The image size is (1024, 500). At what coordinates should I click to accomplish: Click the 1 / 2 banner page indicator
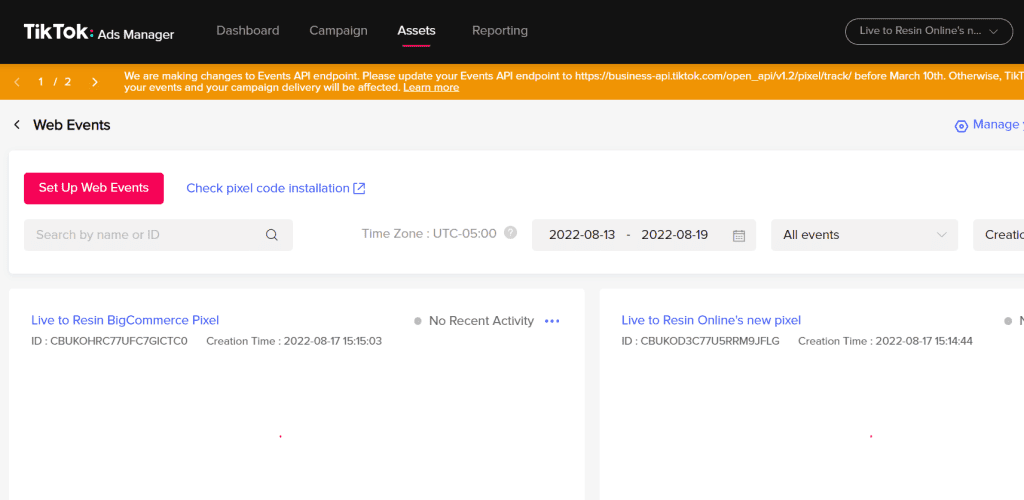55,82
